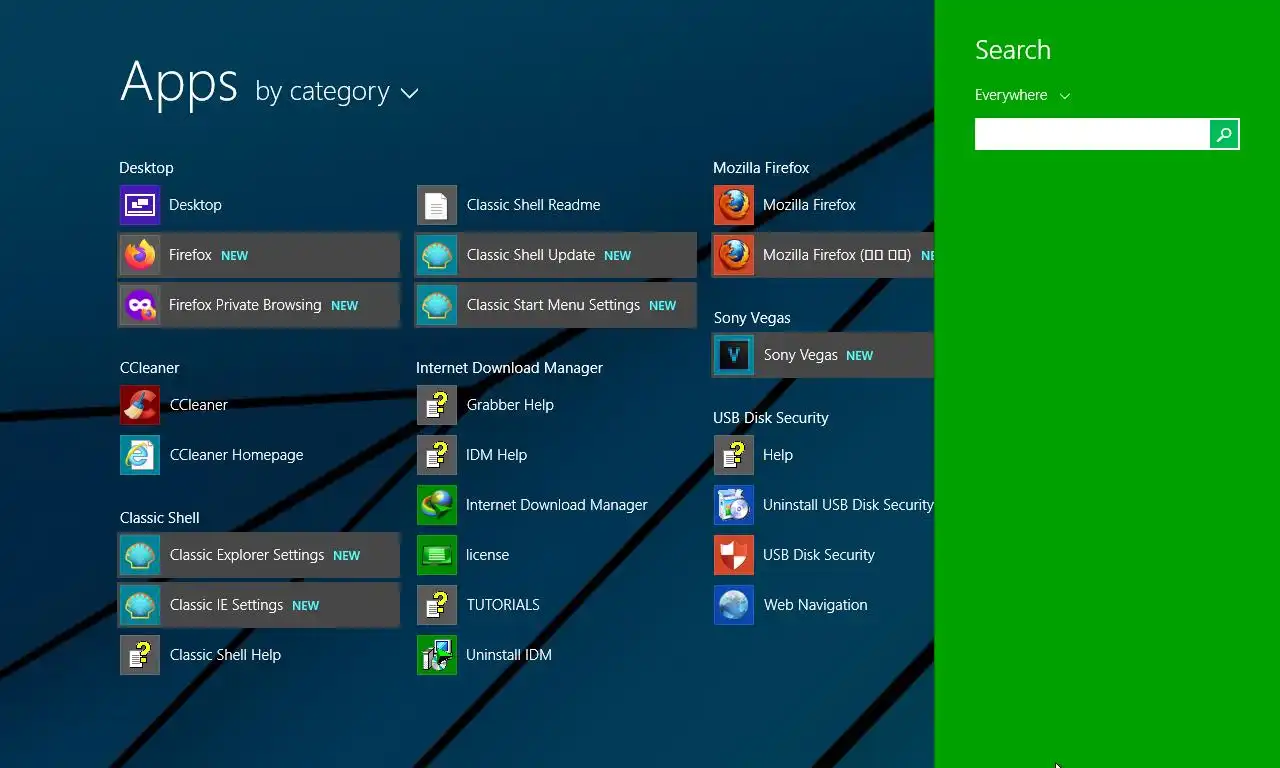Launch the Sony Vegas icon
The image size is (1280, 768).
point(734,355)
